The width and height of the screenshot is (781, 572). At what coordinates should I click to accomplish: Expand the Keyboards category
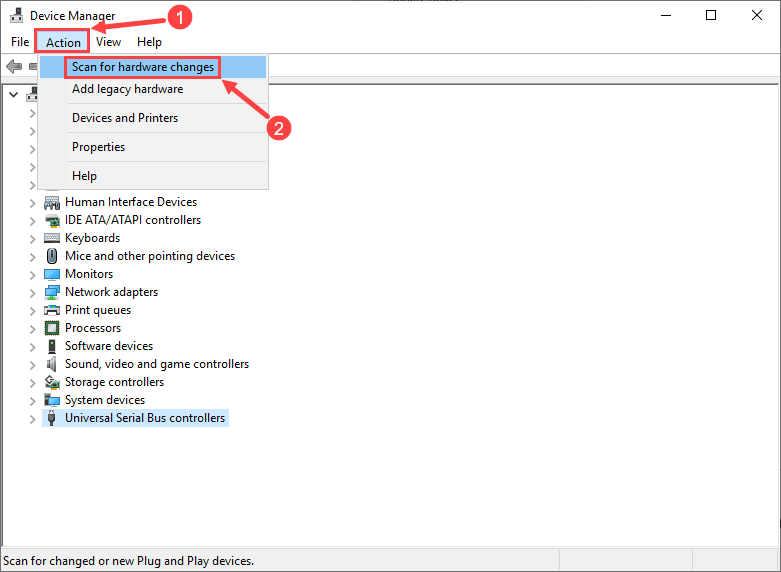click(x=32, y=239)
